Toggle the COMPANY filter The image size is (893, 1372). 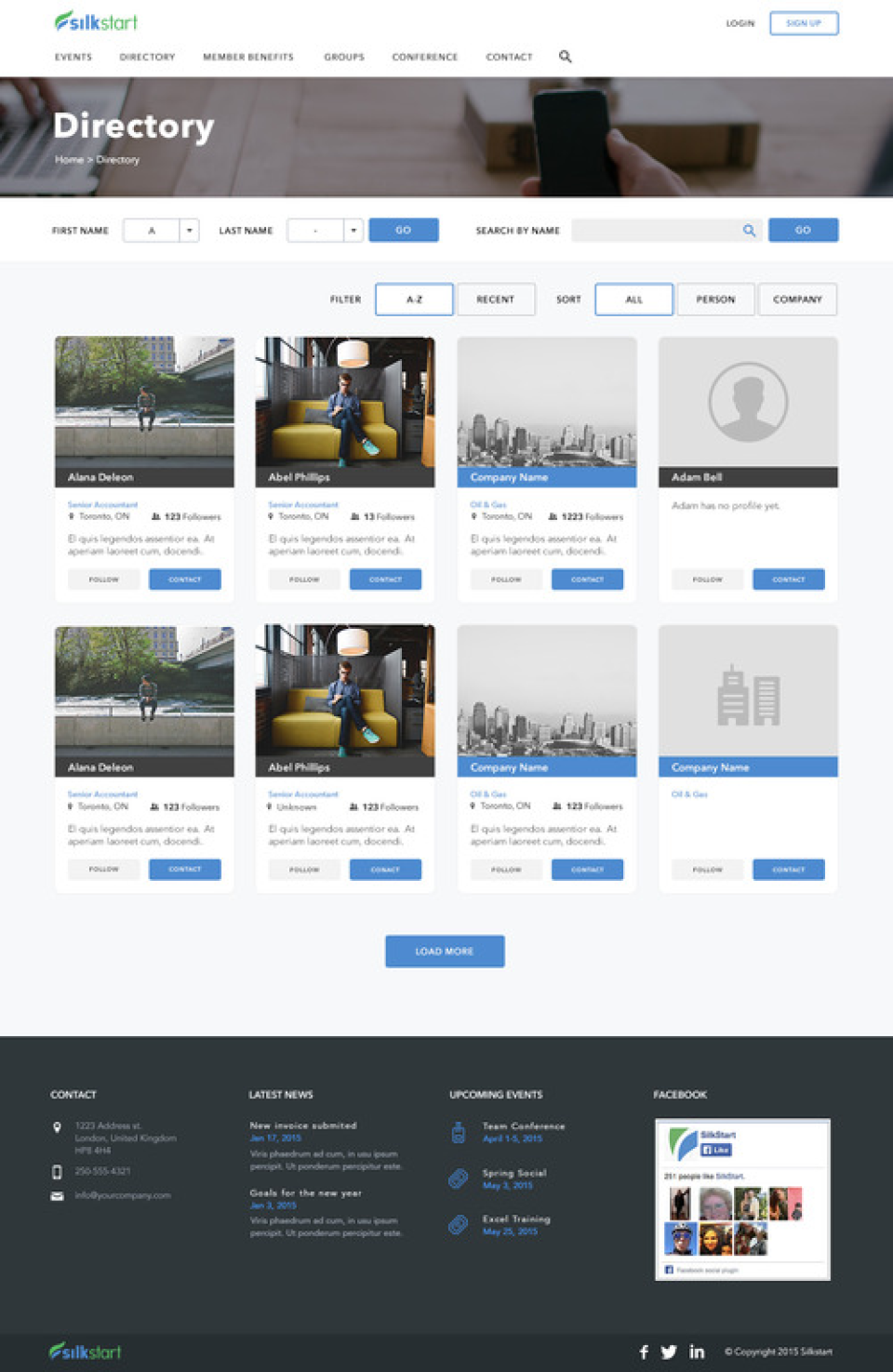coord(798,300)
